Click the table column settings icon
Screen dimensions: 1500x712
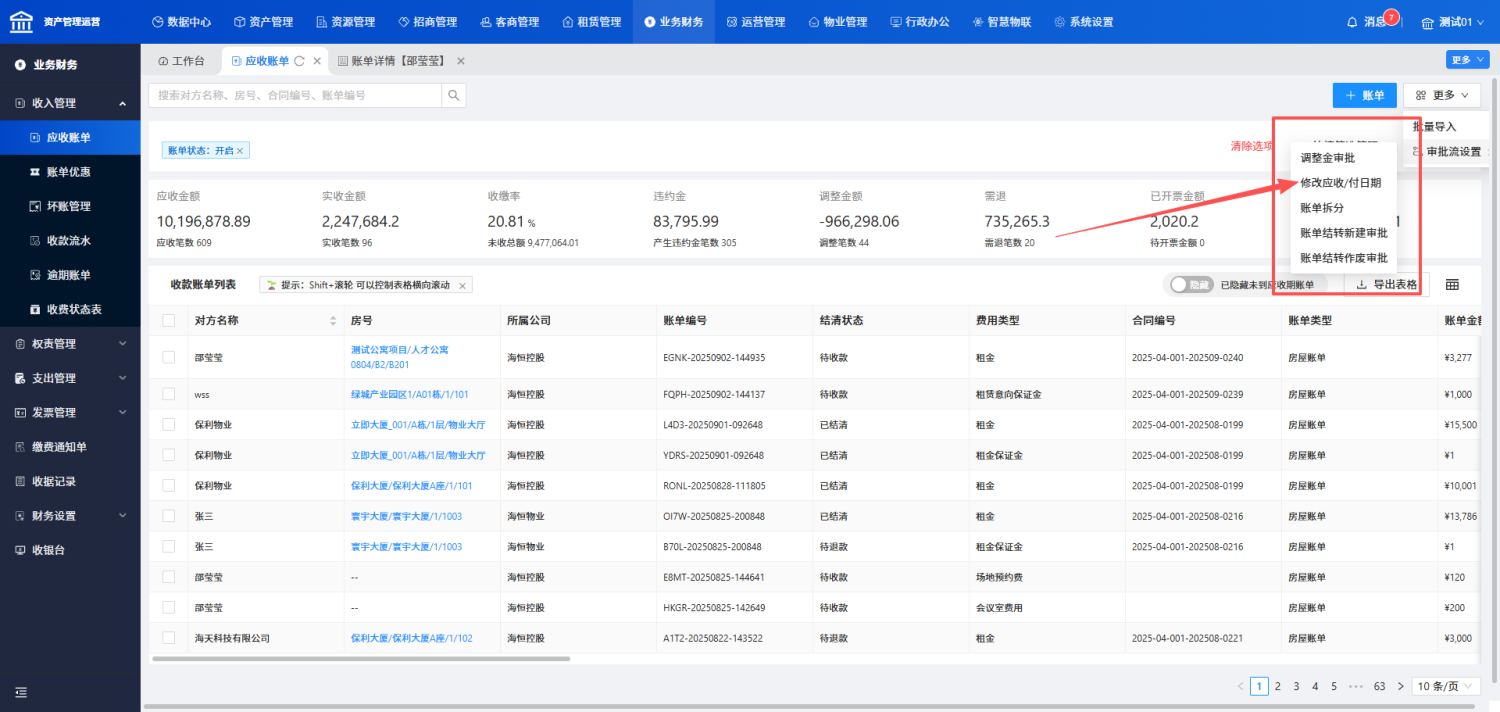point(1452,285)
